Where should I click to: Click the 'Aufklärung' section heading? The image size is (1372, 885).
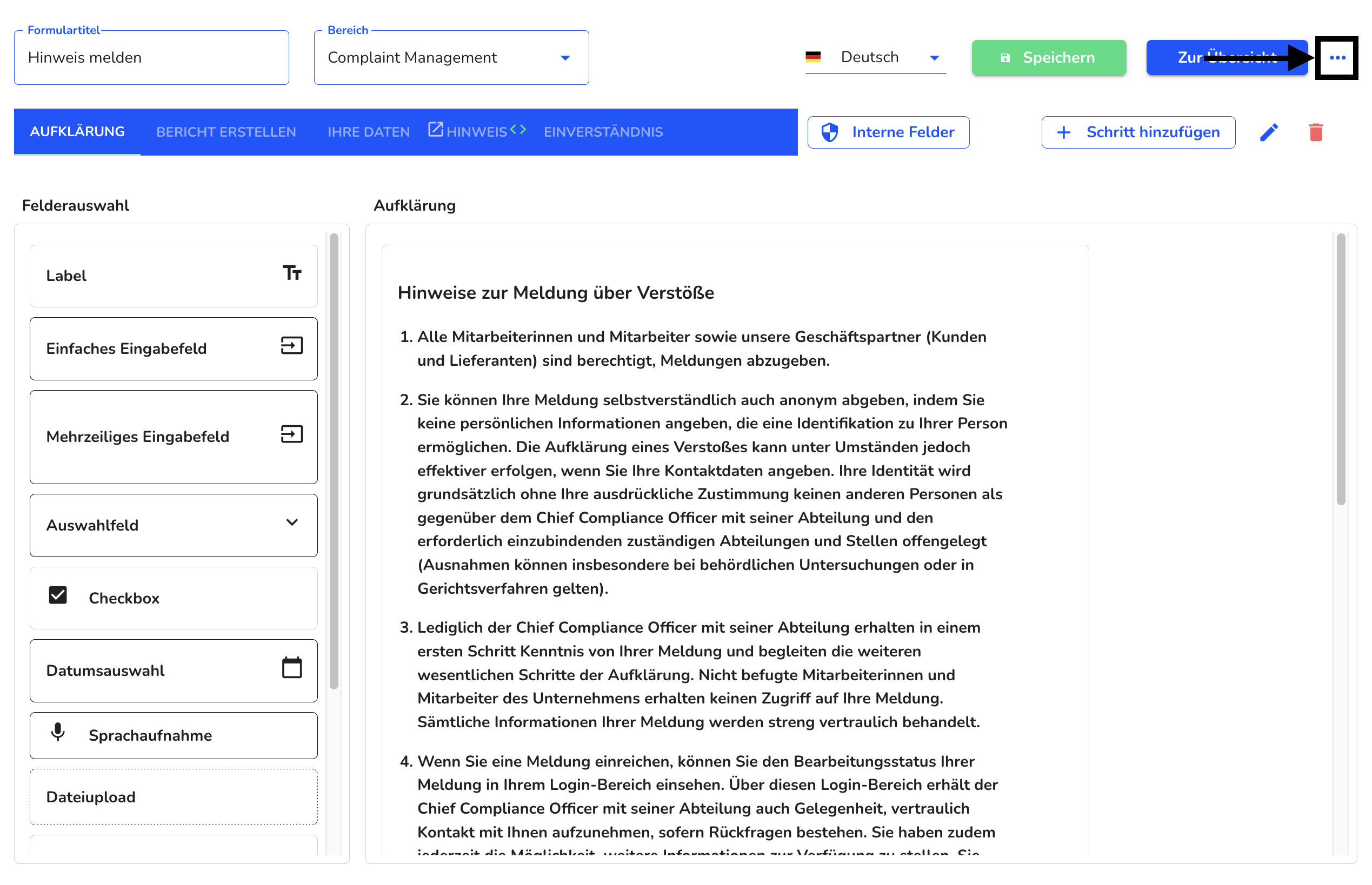(x=414, y=205)
